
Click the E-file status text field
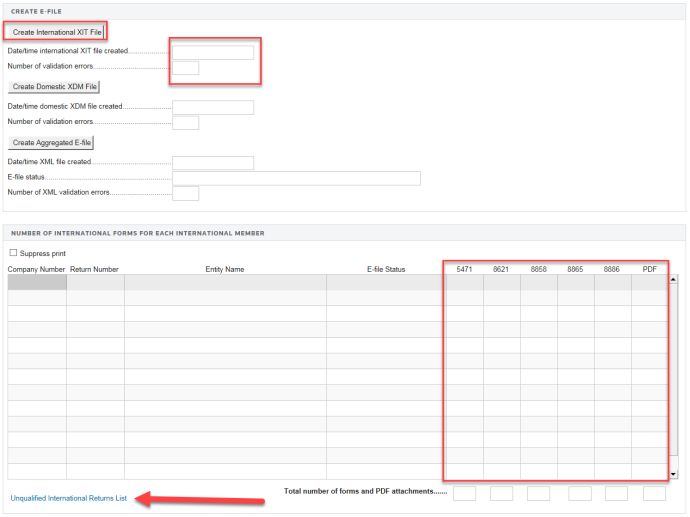(x=296, y=178)
